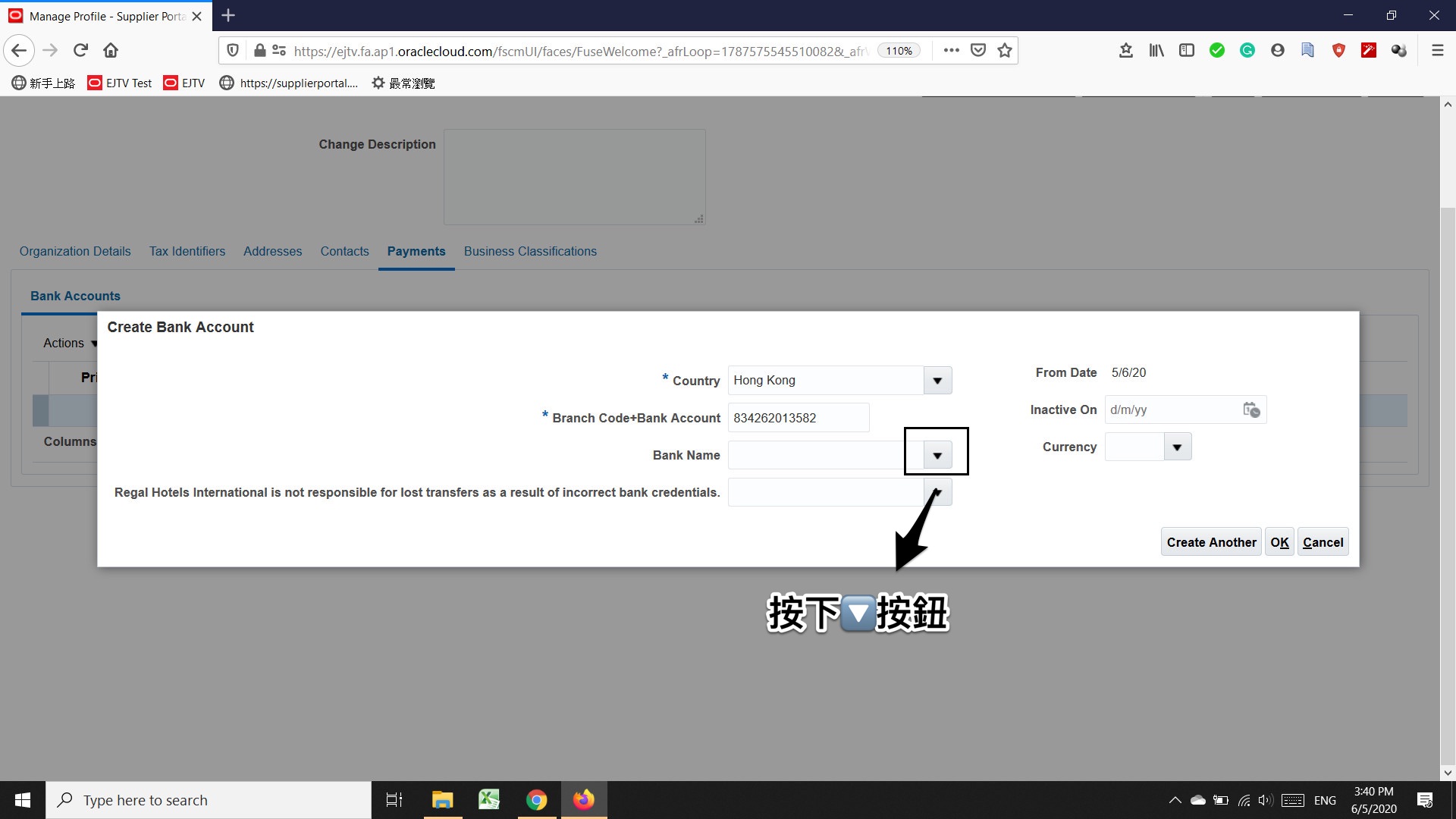The width and height of the screenshot is (1456, 819).
Task: Open the notification center icon
Action: pos(1425,800)
